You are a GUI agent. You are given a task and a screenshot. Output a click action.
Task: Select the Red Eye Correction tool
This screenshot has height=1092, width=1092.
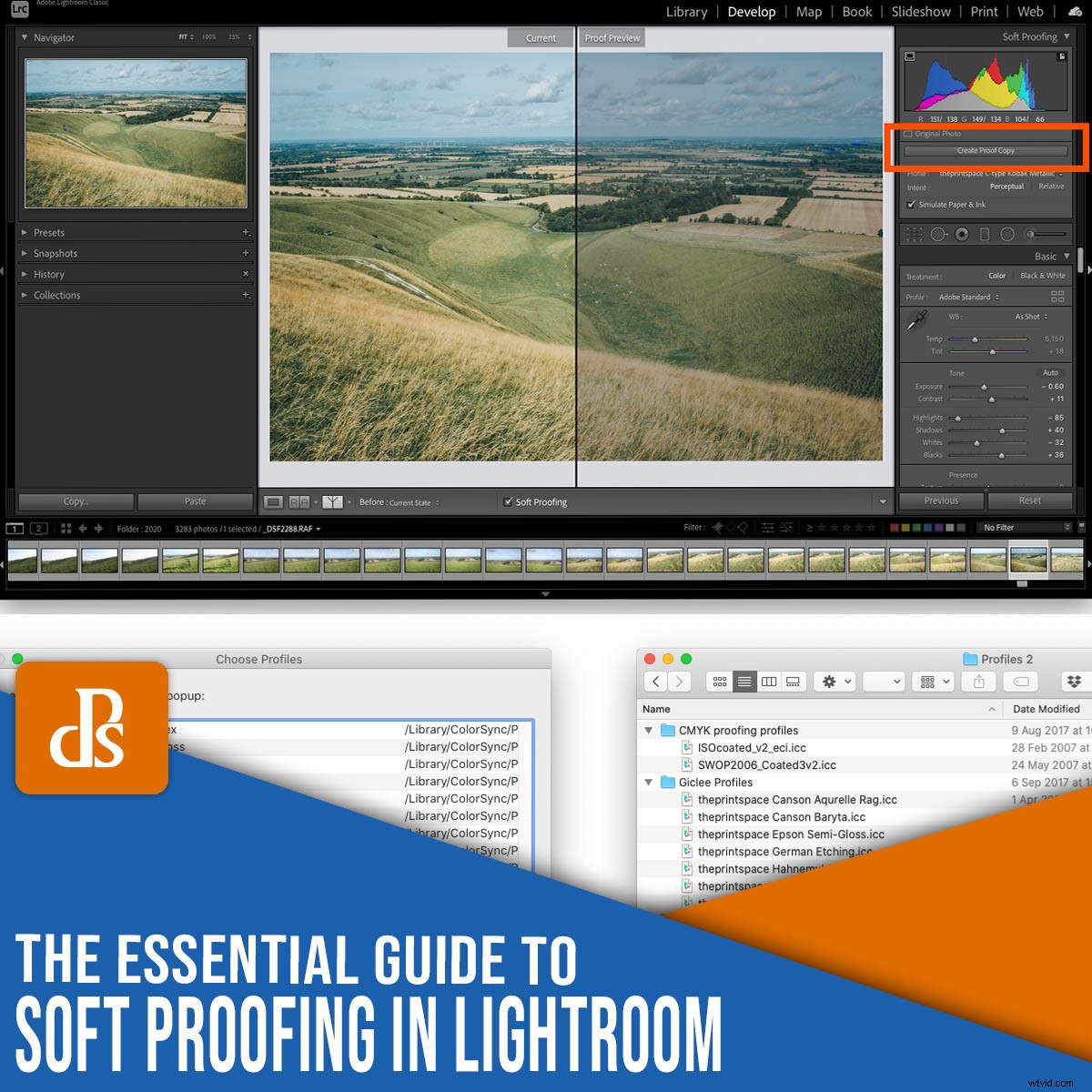pos(963,234)
